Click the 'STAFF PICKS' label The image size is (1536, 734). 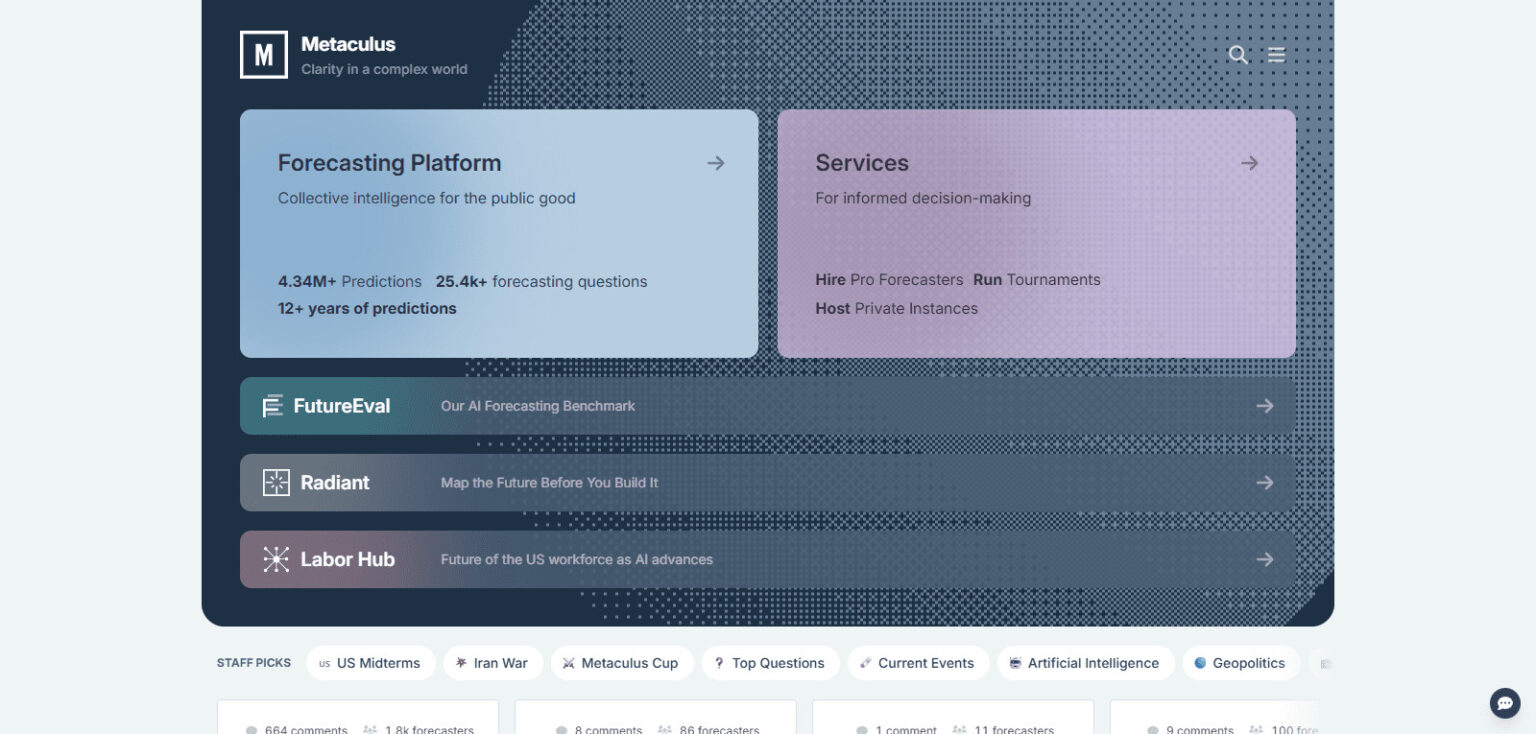coord(254,663)
